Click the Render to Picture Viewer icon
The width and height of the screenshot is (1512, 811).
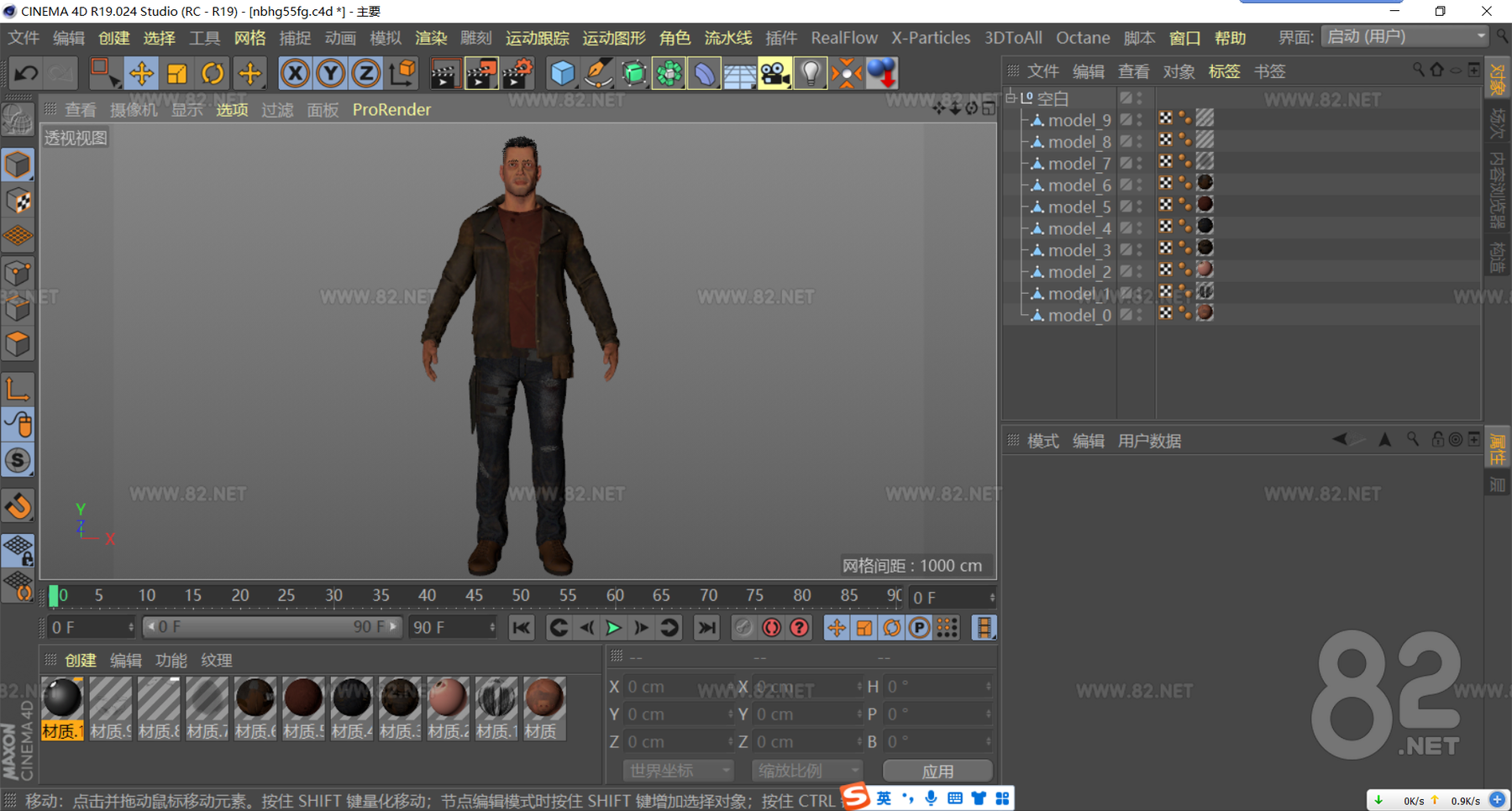(x=480, y=73)
